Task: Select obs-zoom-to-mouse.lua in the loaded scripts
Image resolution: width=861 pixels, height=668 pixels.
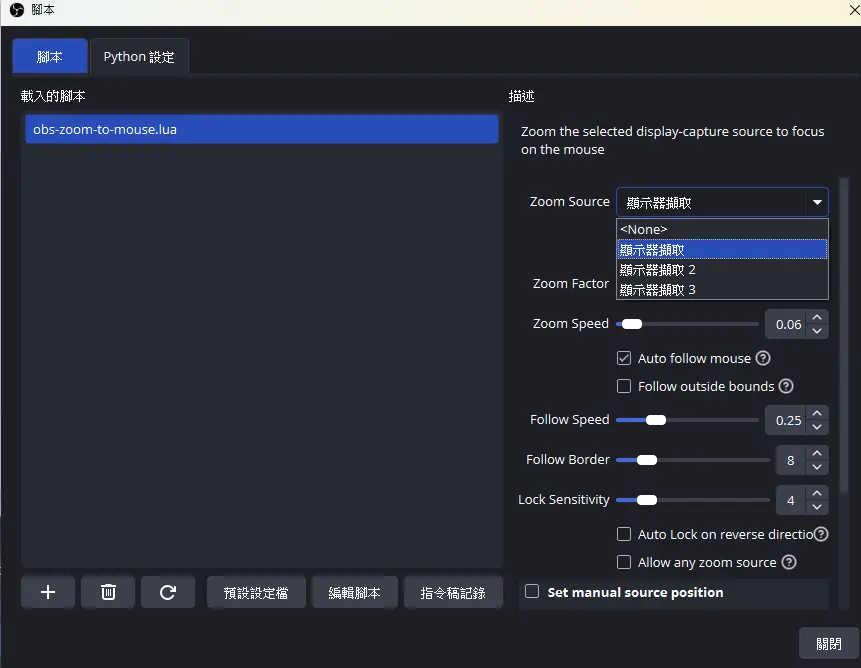Action: (x=262, y=130)
